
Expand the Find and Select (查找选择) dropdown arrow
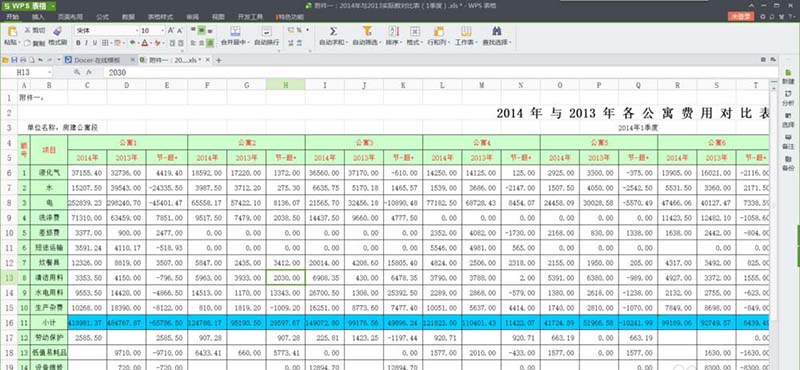tap(510, 42)
